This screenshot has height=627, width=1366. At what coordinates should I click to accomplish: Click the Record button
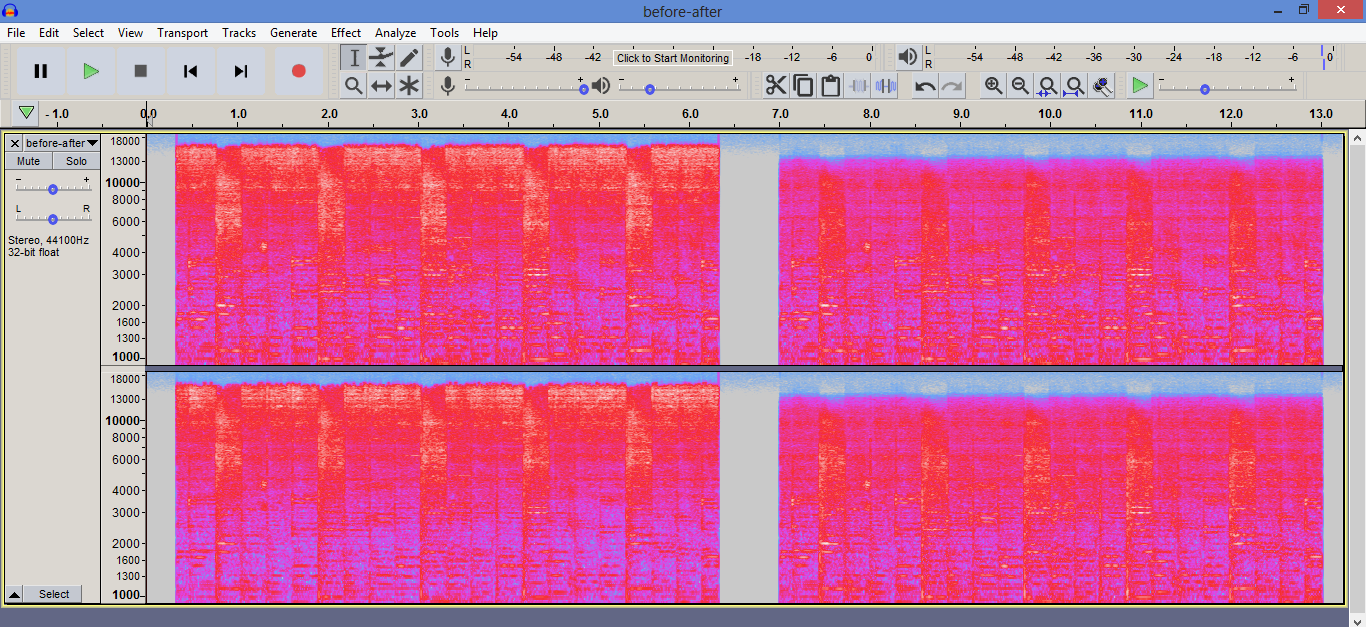tap(298, 71)
